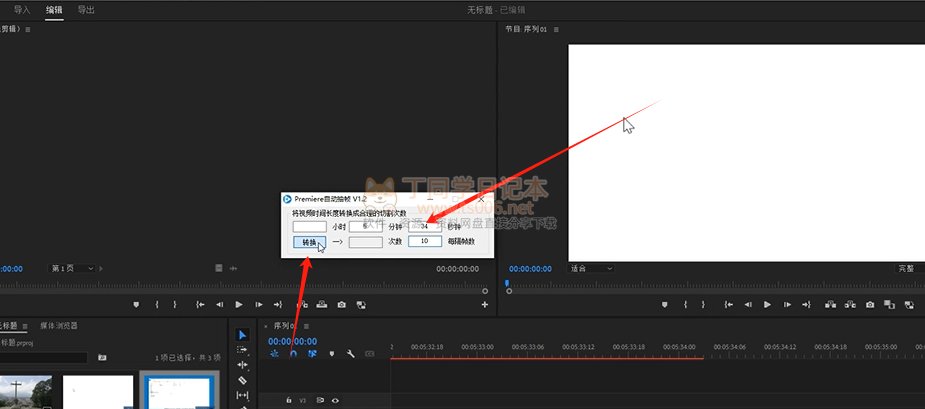This screenshot has height=409, width=925.
Task: Select the Selection tool in the tools panel
Action: click(242, 335)
